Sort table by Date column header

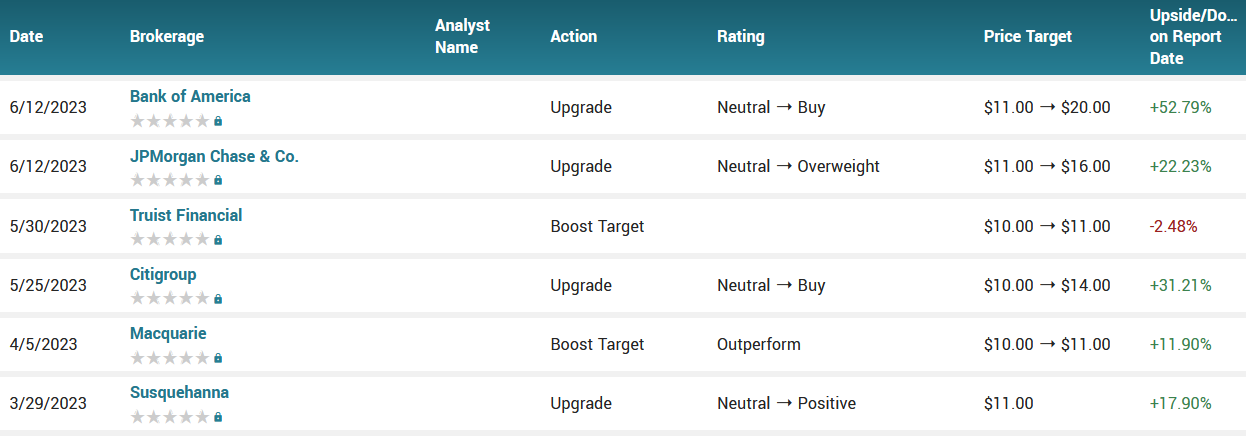click(27, 36)
